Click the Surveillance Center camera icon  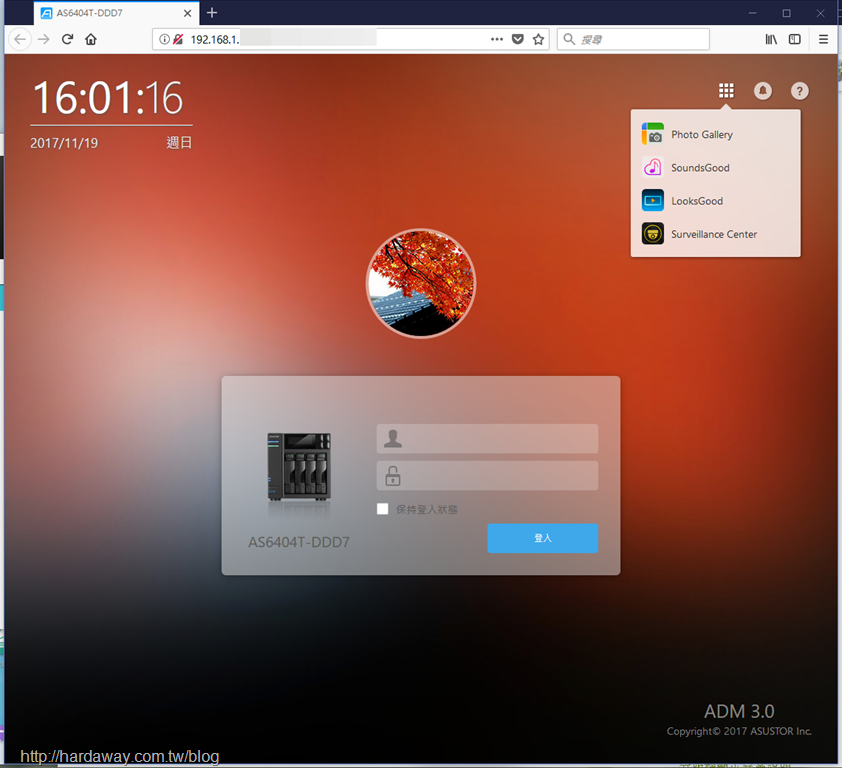pos(652,234)
